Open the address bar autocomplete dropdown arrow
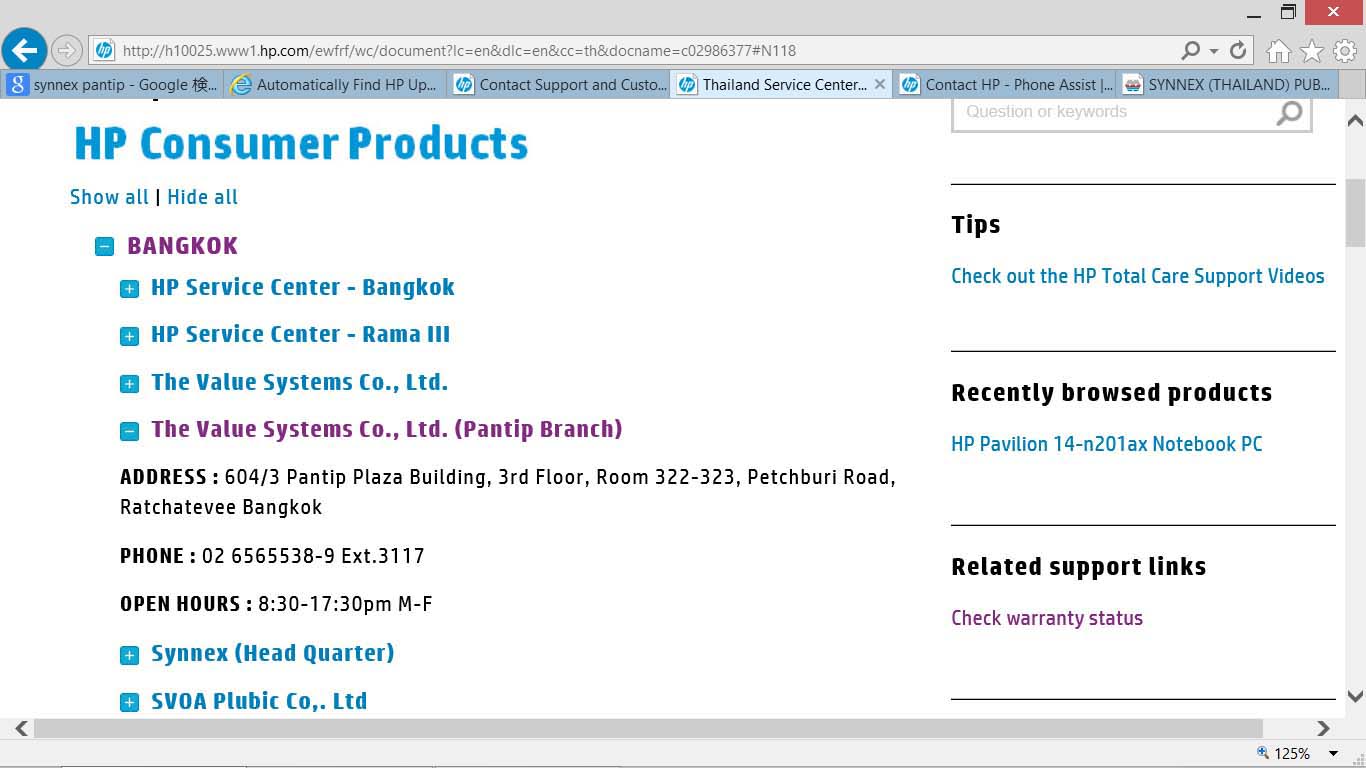Image resolution: width=1366 pixels, height=768 pixels. (x=1214, y=51)
